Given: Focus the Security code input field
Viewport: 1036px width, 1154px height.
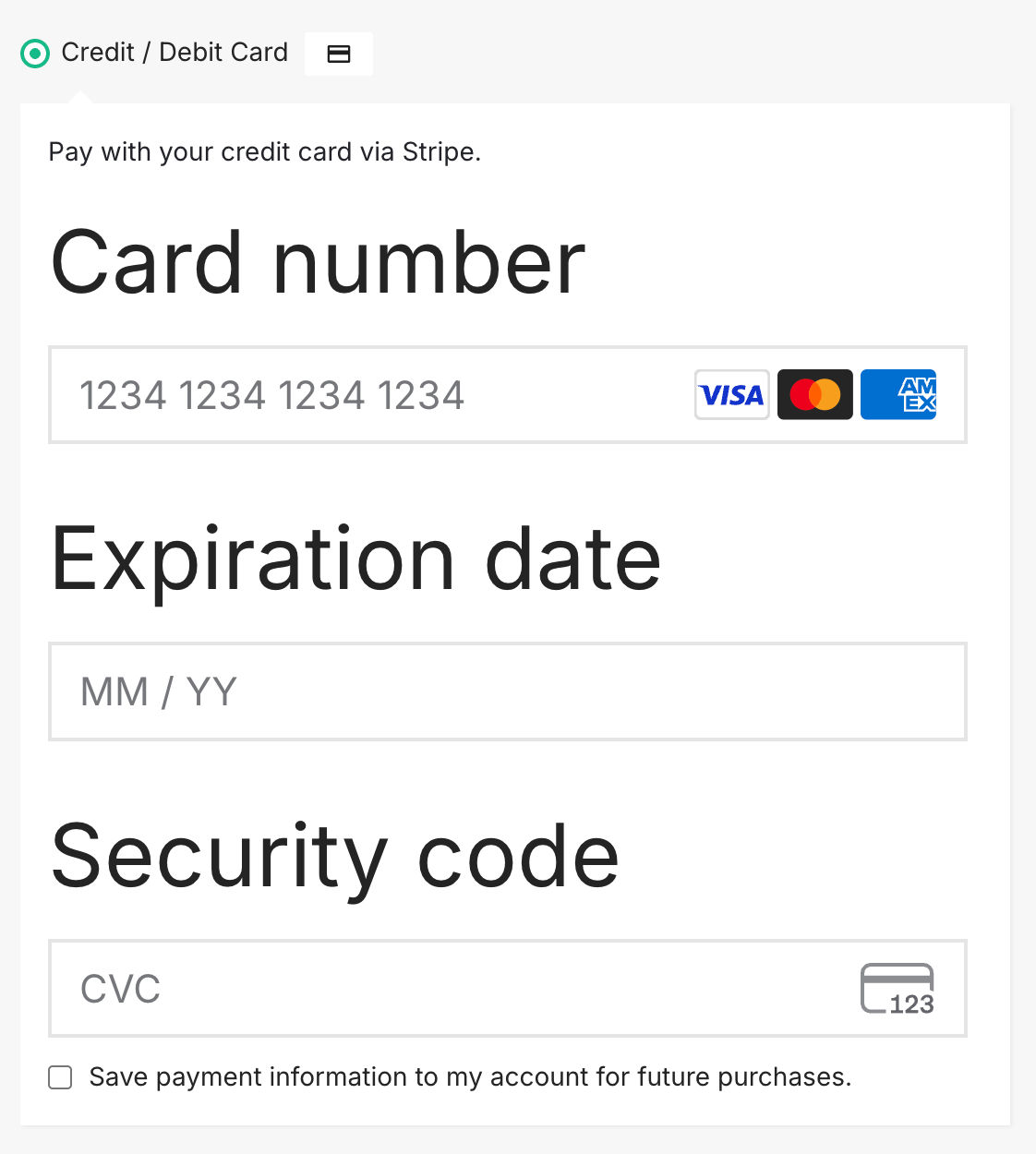Looking at the screenshot, I should tap(462, 989).
